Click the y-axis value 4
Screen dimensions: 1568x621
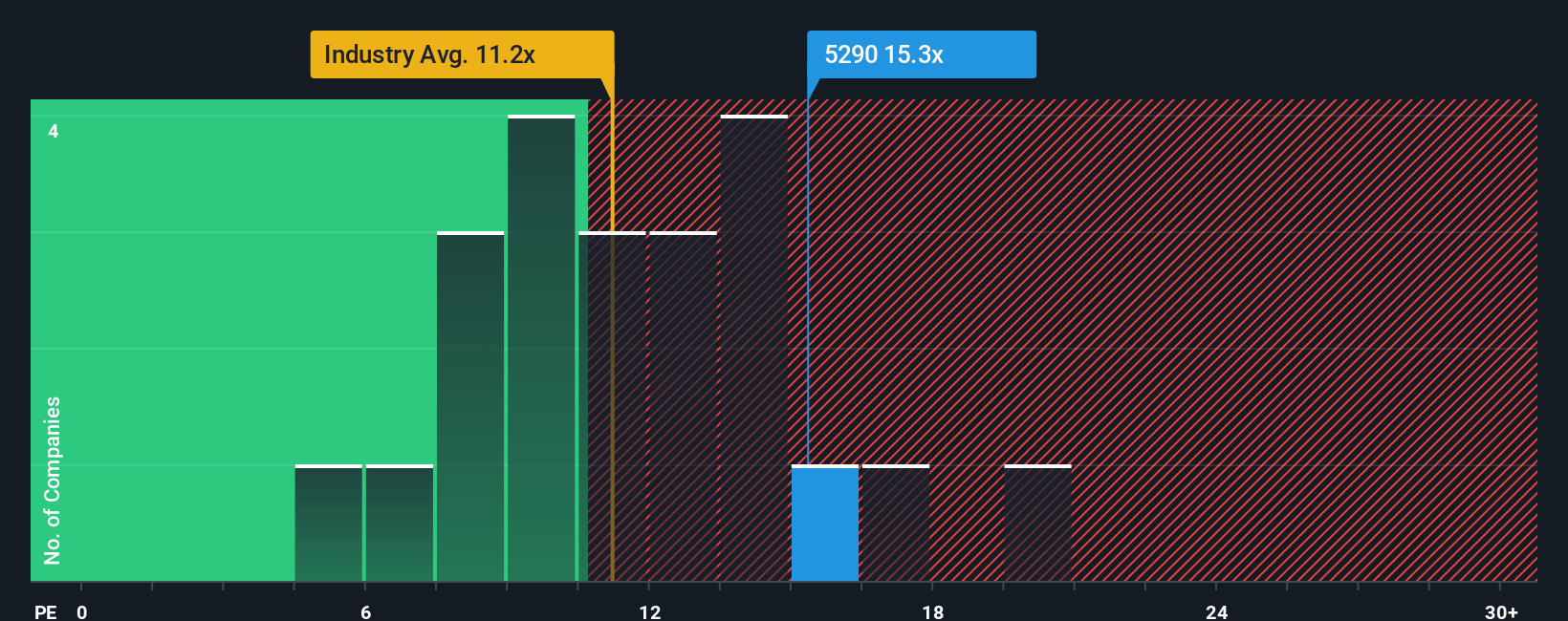pos(54,131)
